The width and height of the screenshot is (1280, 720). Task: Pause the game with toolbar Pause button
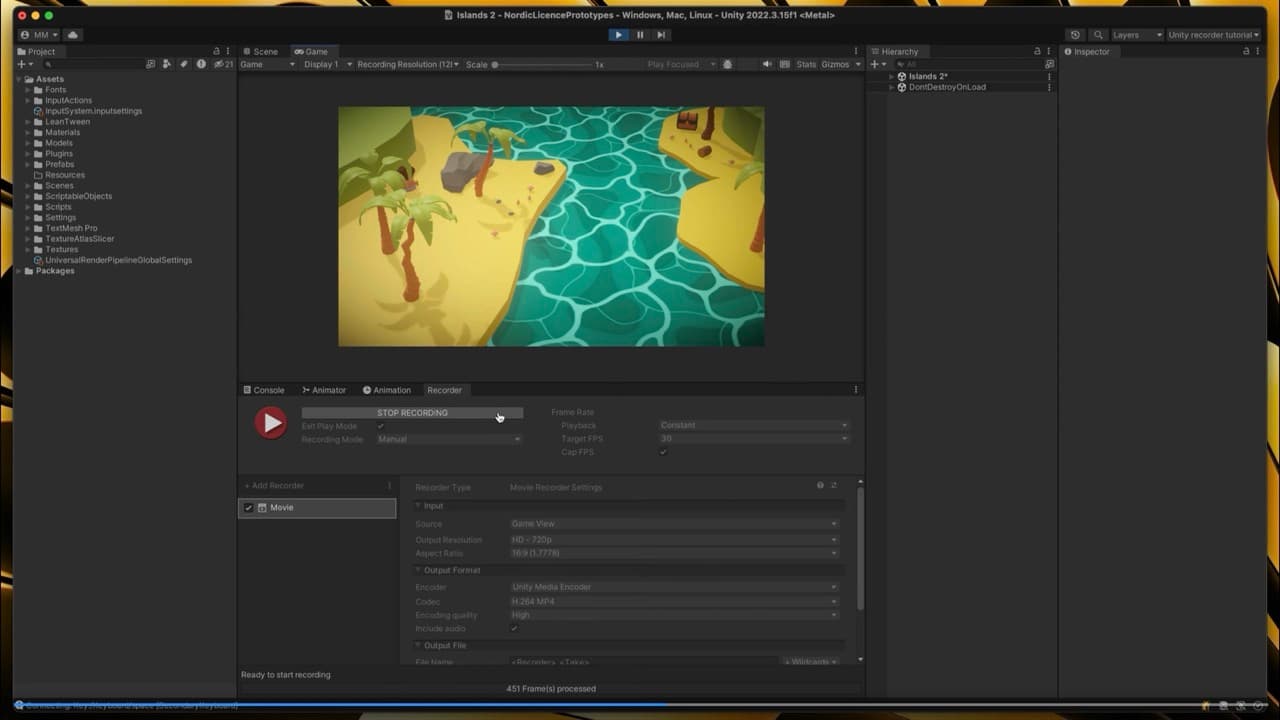point(640,35)
